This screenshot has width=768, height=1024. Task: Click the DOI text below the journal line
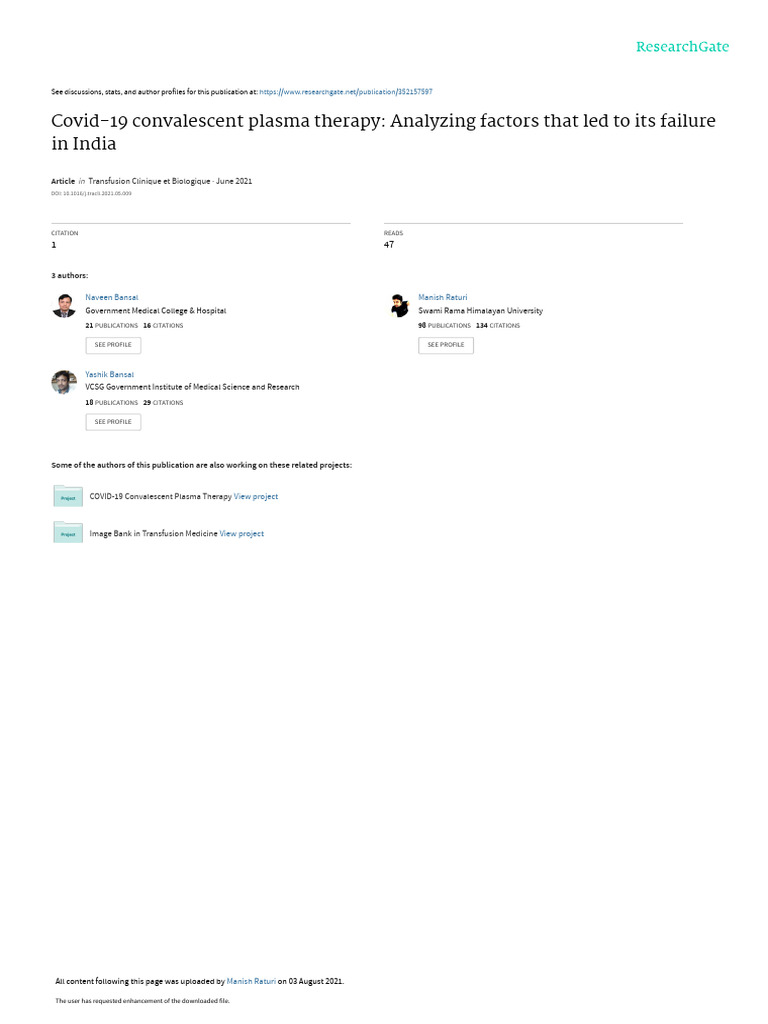point(91,193)
